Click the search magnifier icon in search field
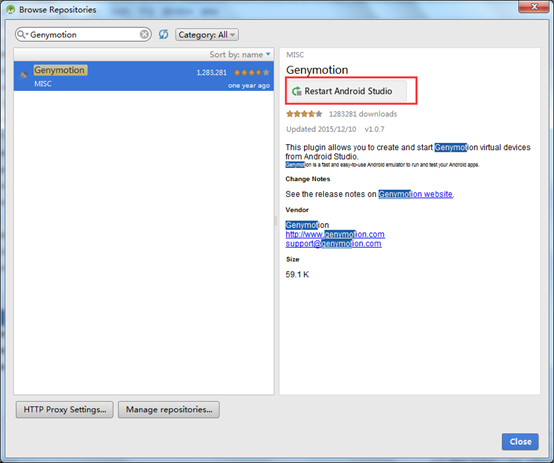The width and height of the screenshot is (554, 463). (x=22, y=34)
